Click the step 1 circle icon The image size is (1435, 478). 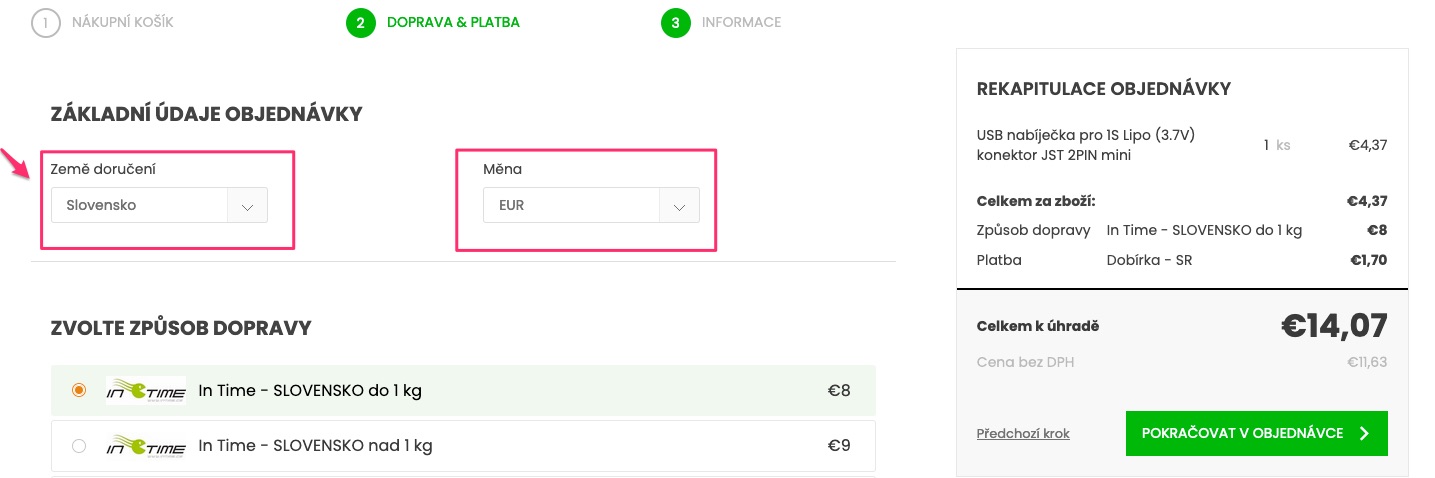coord(46,22)
